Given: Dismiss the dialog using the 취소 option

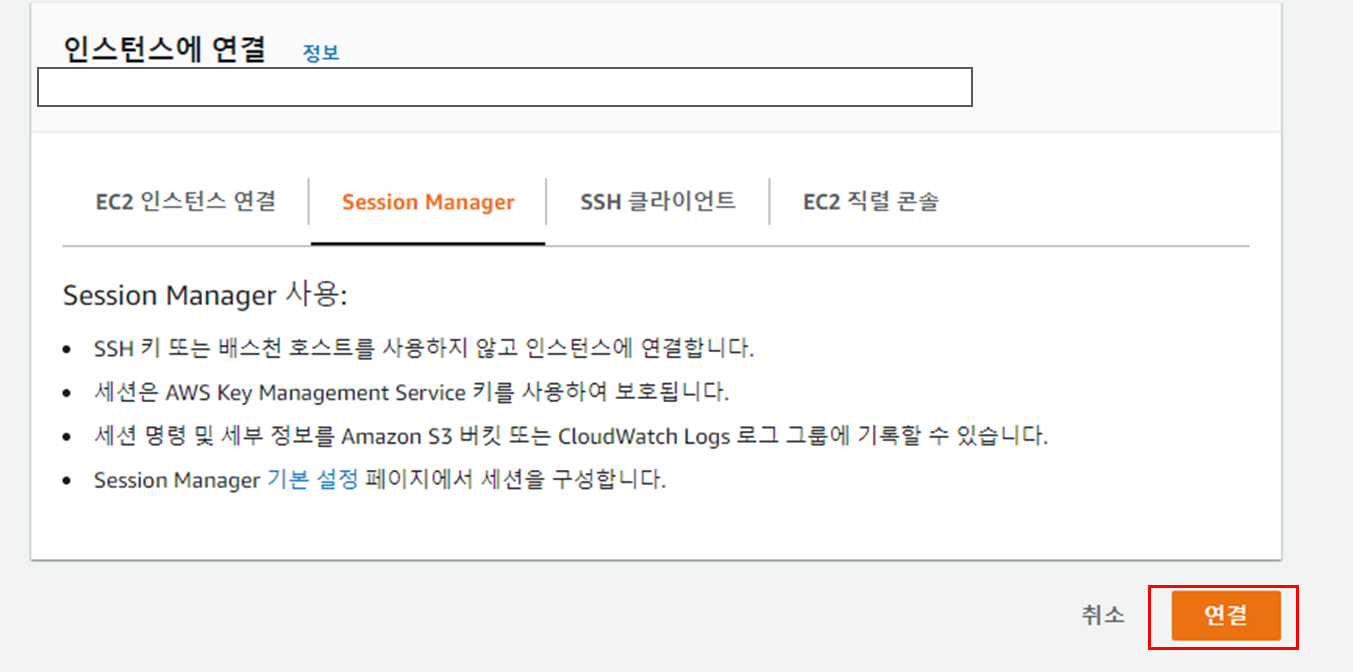Looking at the screenshot, I should tap(1101, 616).
